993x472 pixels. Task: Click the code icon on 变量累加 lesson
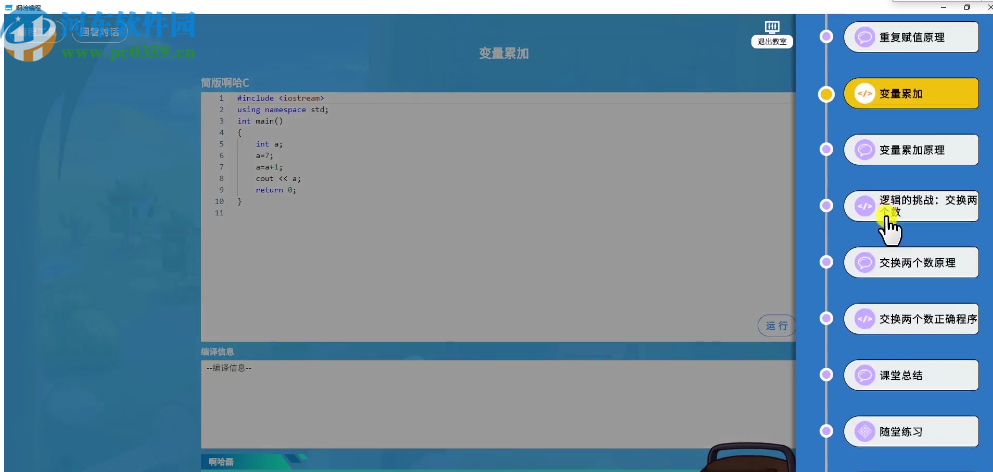point(864,93)
